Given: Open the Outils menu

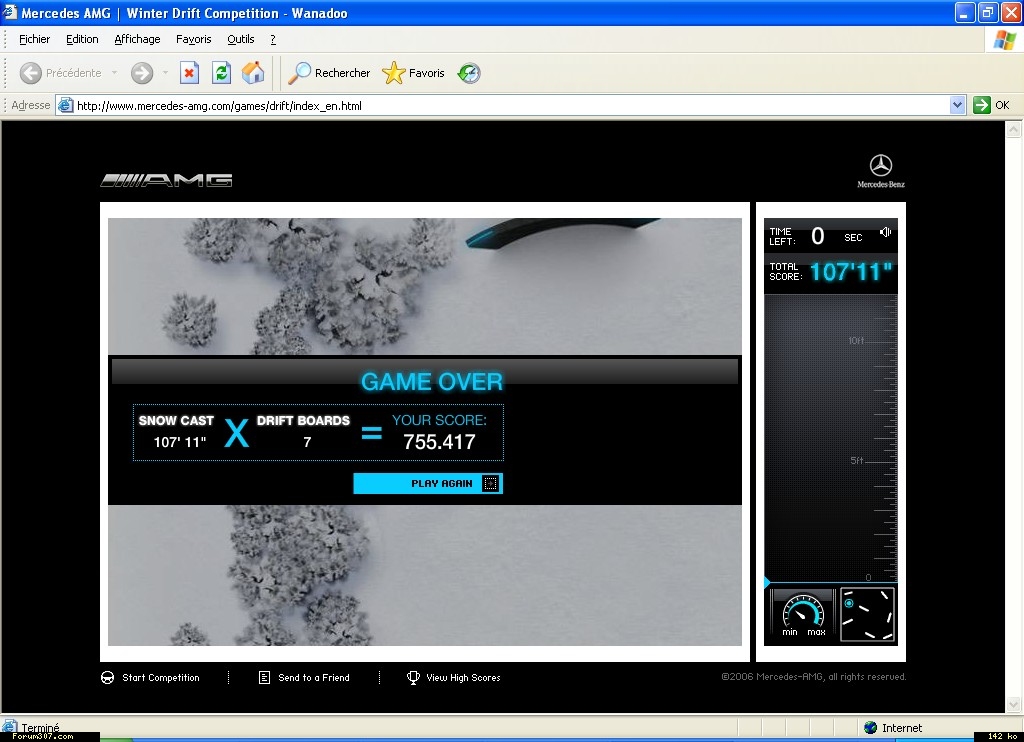Looking at the screenshot, I should coord(240,39).
